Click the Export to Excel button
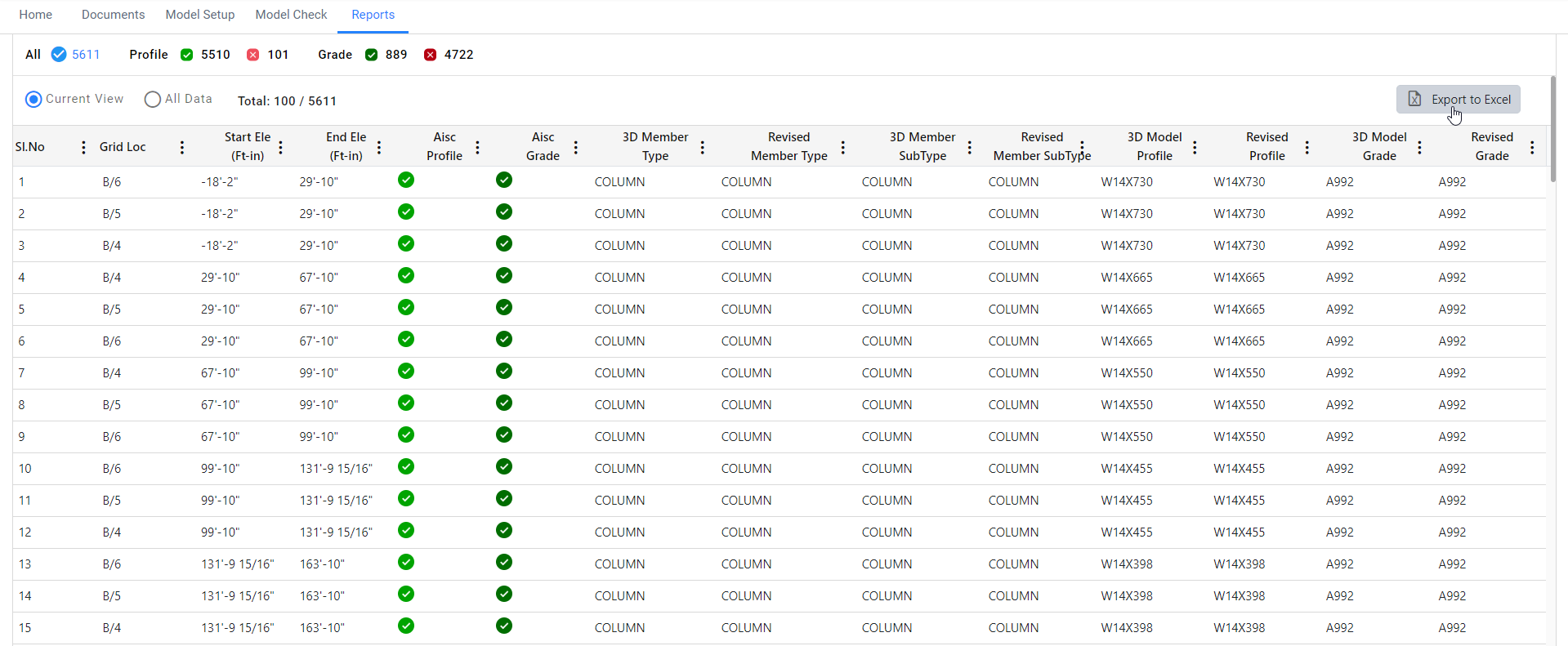 (1458, 100)
